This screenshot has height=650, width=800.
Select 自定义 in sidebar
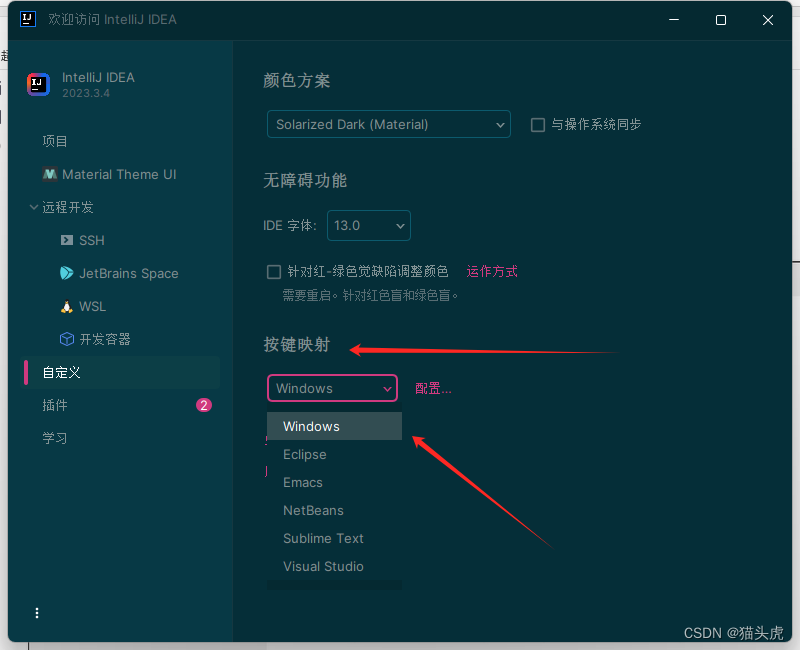click(x=122, y=372)
